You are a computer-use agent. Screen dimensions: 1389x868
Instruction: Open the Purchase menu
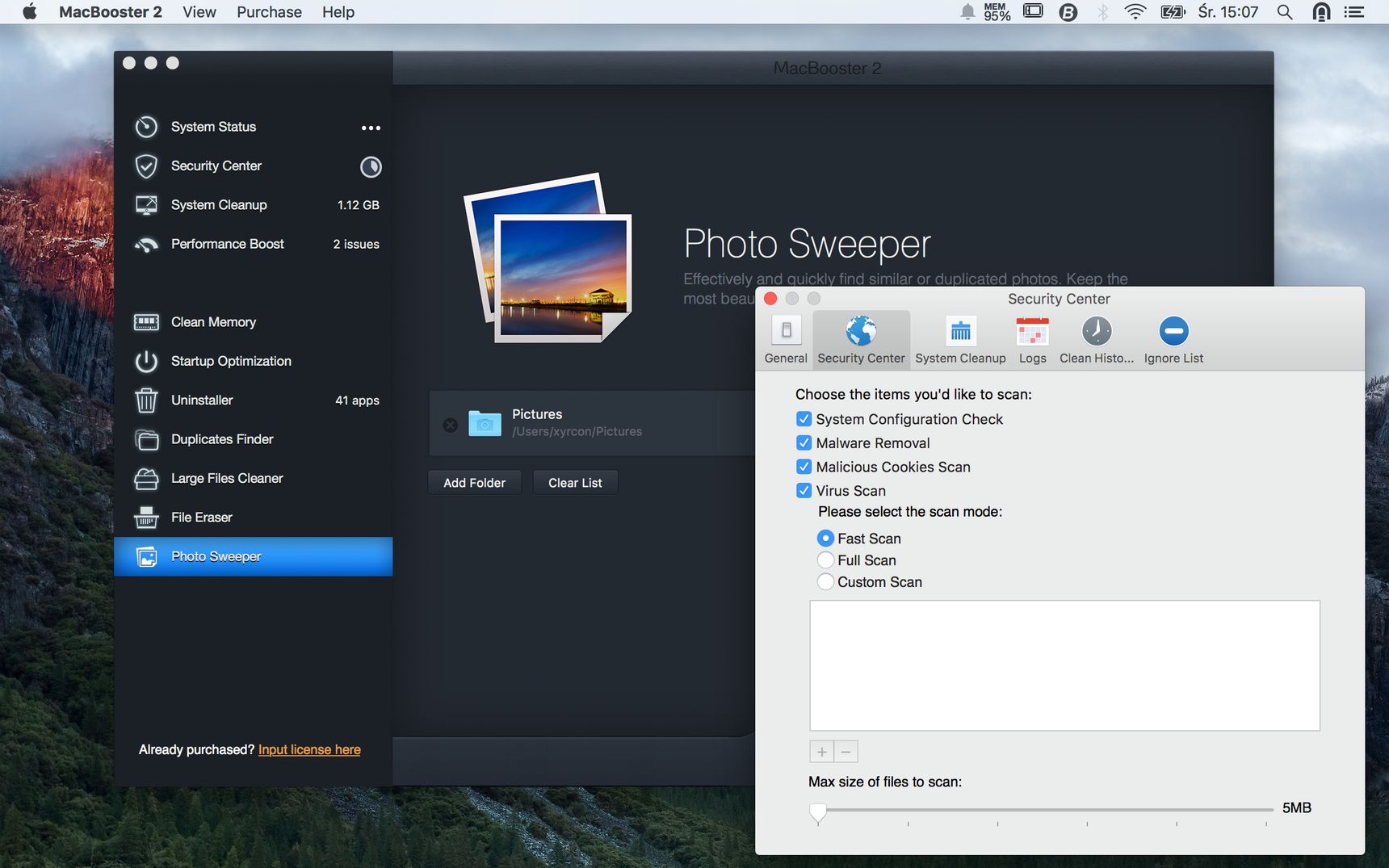[x=269, y=12]
